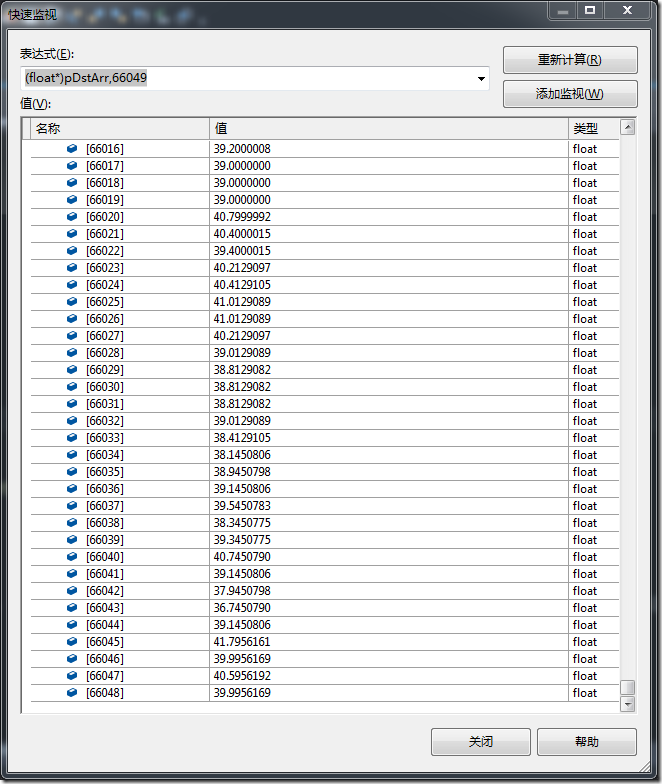Click the 值 column header
Image resolution: width=662 pixels, height=784 pixels.
[x=388, y=128]
